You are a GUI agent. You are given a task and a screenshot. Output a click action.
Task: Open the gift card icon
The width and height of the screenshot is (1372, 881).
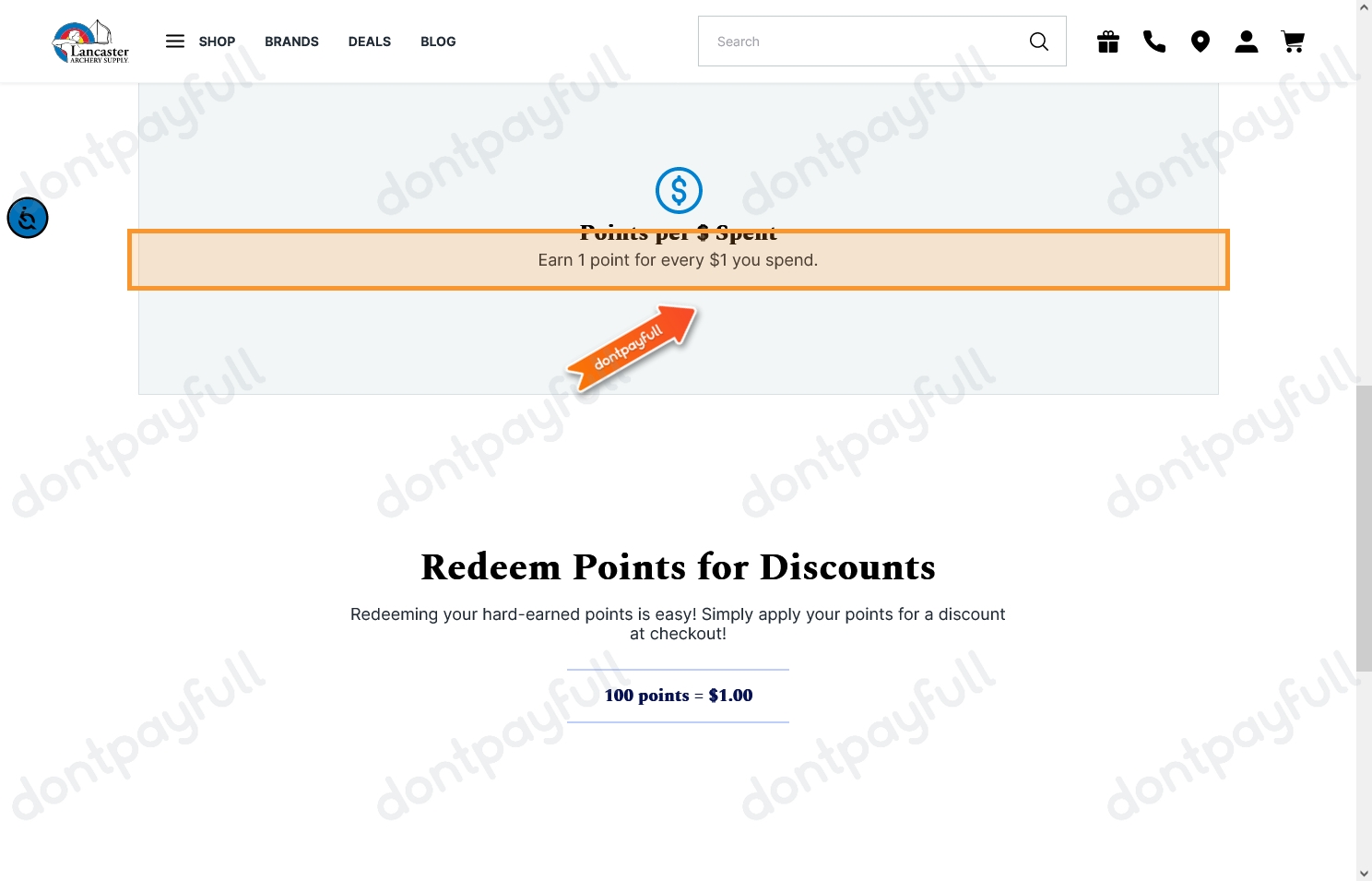(1108, 42)
